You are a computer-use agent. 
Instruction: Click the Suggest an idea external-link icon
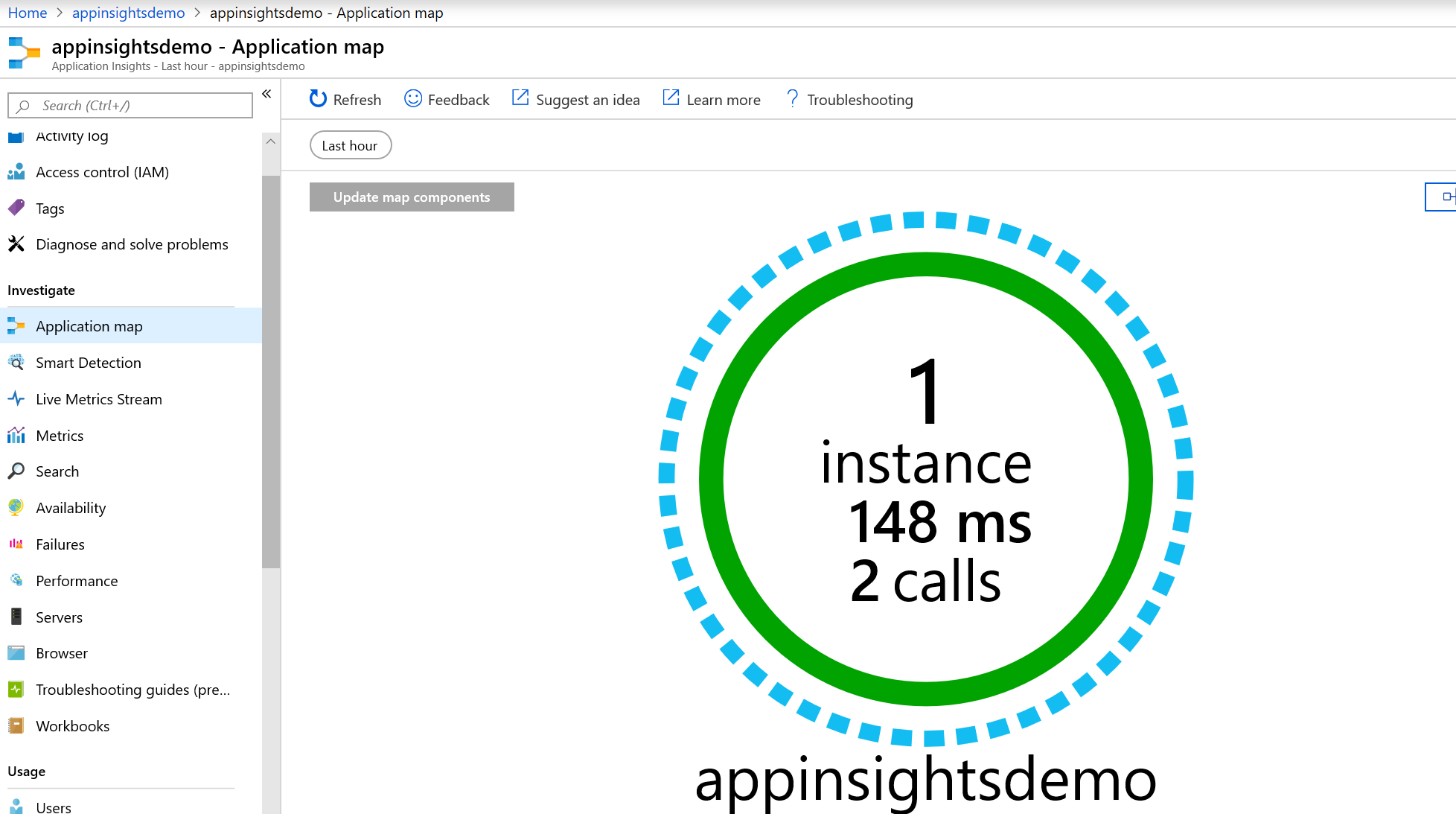coord(520,98)
